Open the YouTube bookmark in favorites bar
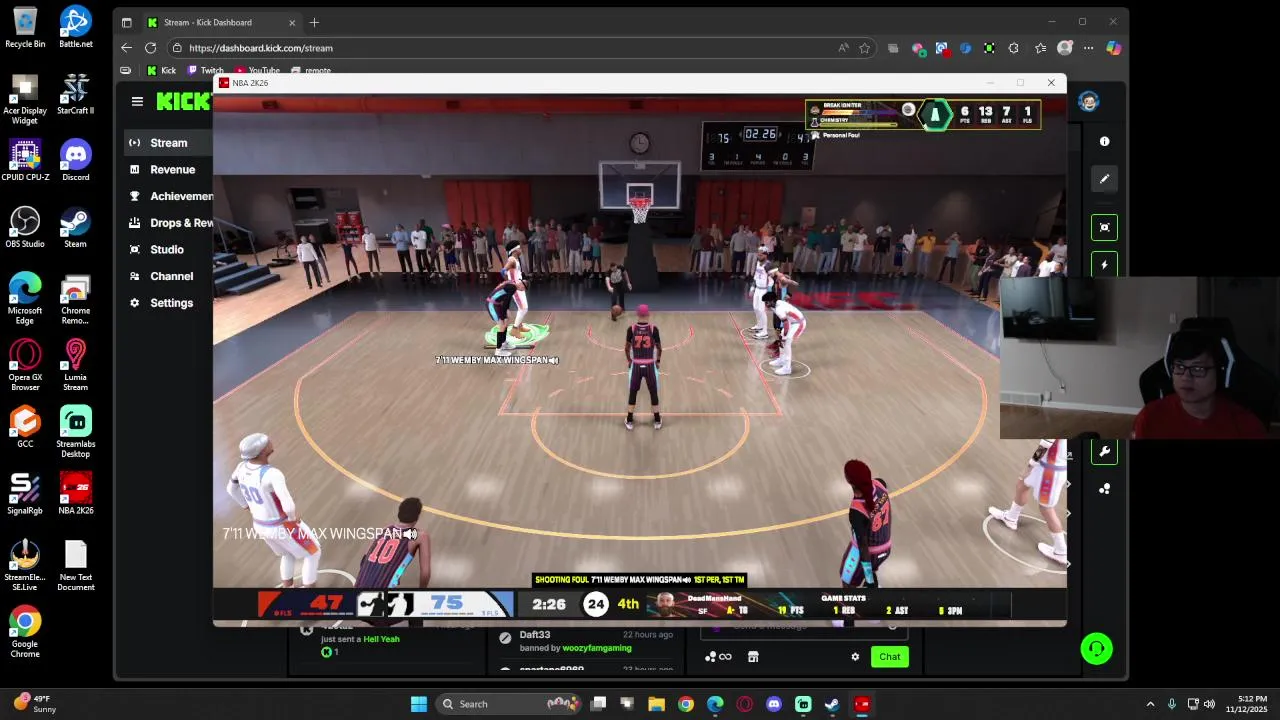Screen dimensions: 1280x720 (x=257, y=70)
